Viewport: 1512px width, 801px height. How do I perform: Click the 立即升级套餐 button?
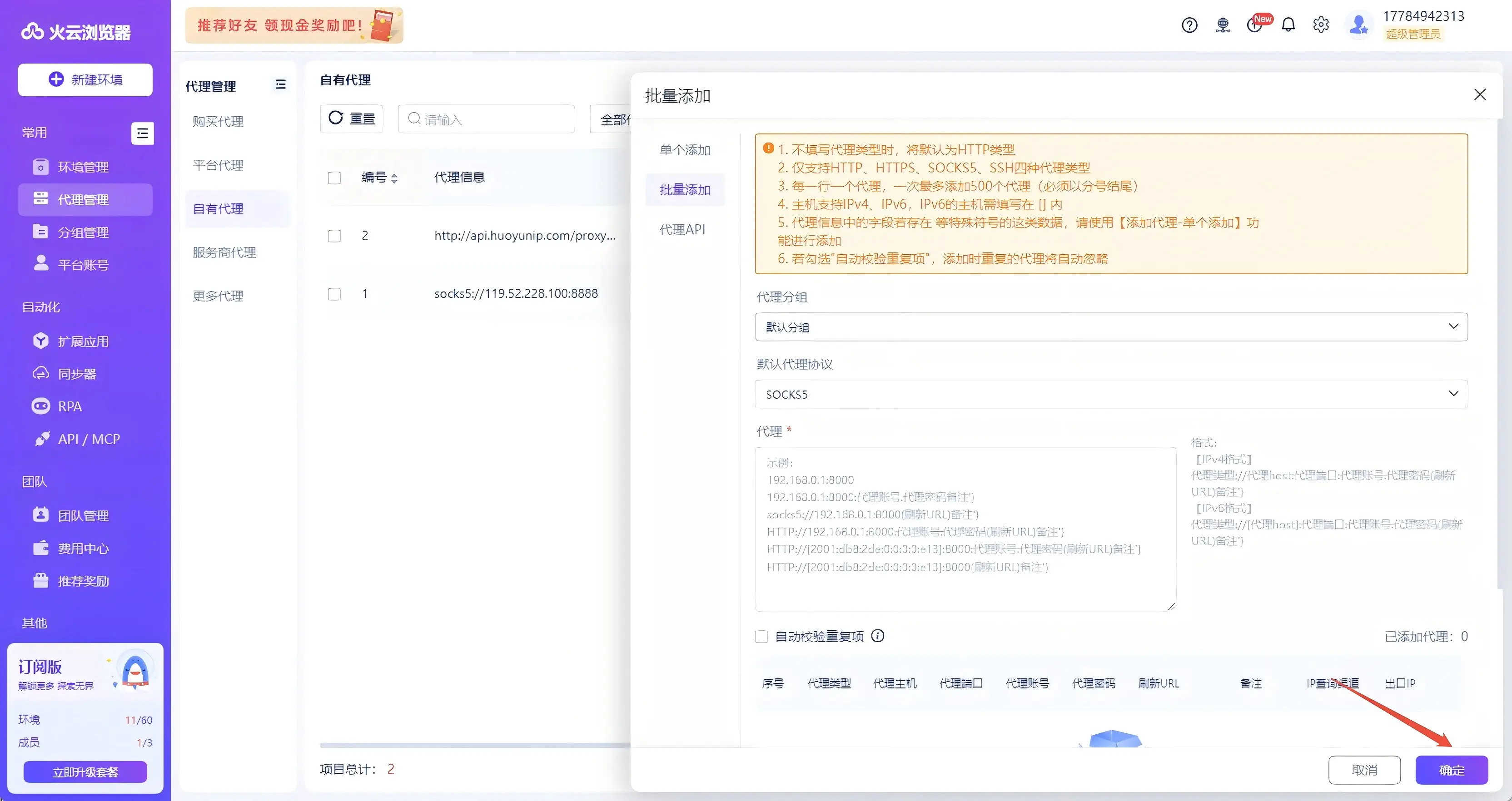[x=85, y=772]
